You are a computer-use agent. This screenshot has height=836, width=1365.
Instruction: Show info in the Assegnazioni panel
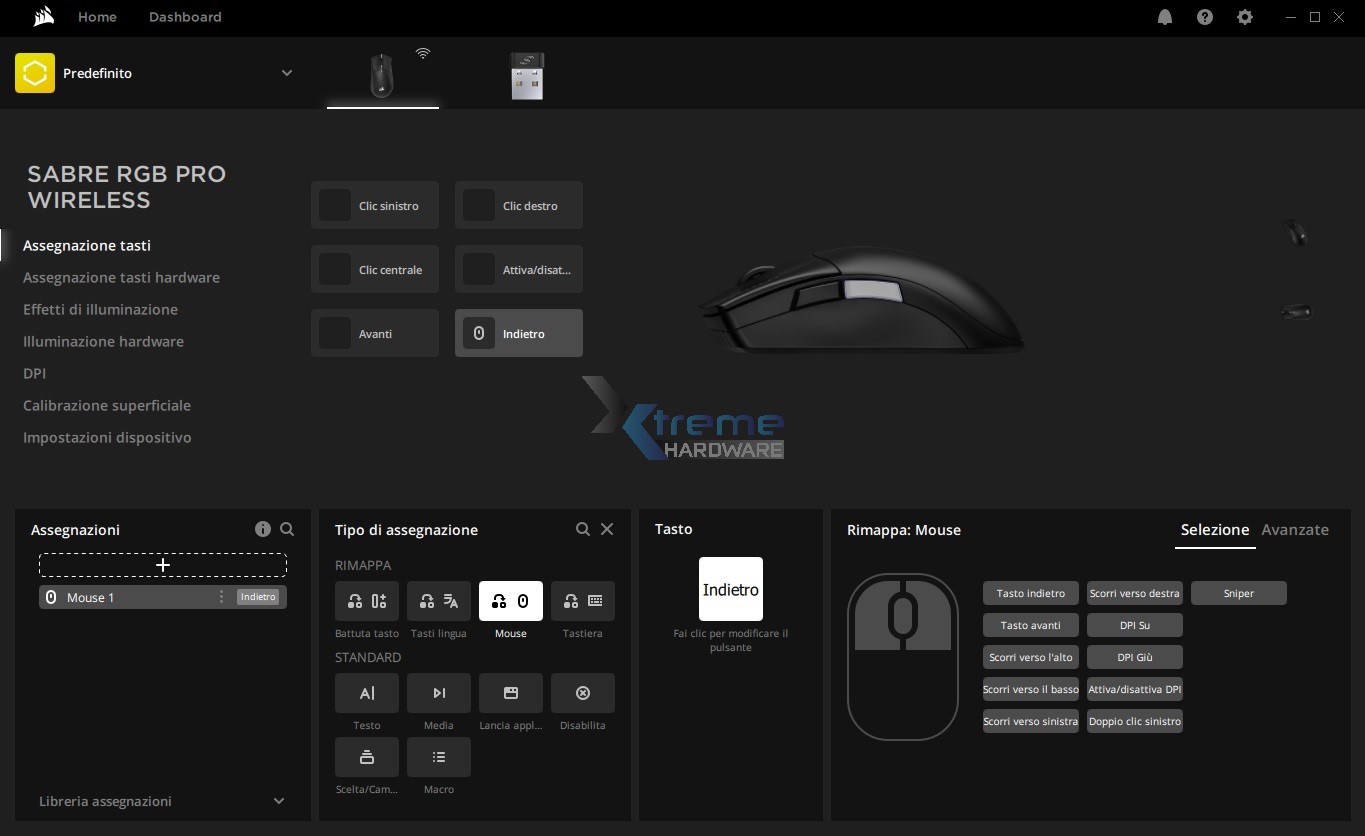[263, 529]
